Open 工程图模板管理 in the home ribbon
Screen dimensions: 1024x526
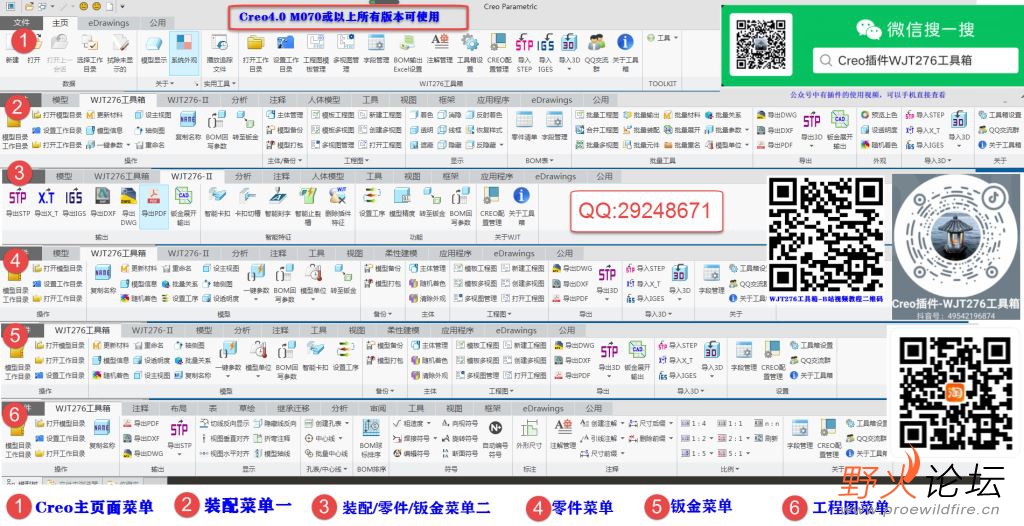point(315,52)
